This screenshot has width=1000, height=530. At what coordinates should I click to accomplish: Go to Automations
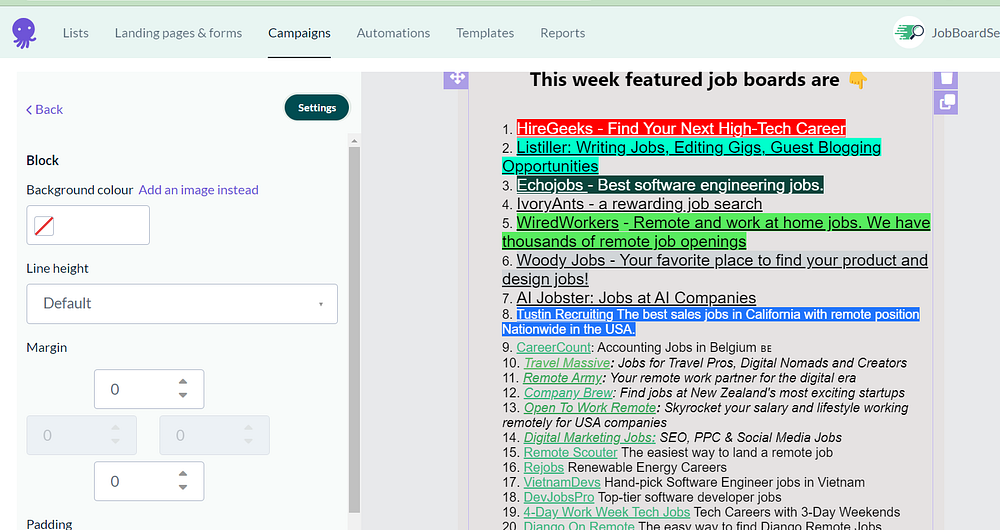pos(393,33)
